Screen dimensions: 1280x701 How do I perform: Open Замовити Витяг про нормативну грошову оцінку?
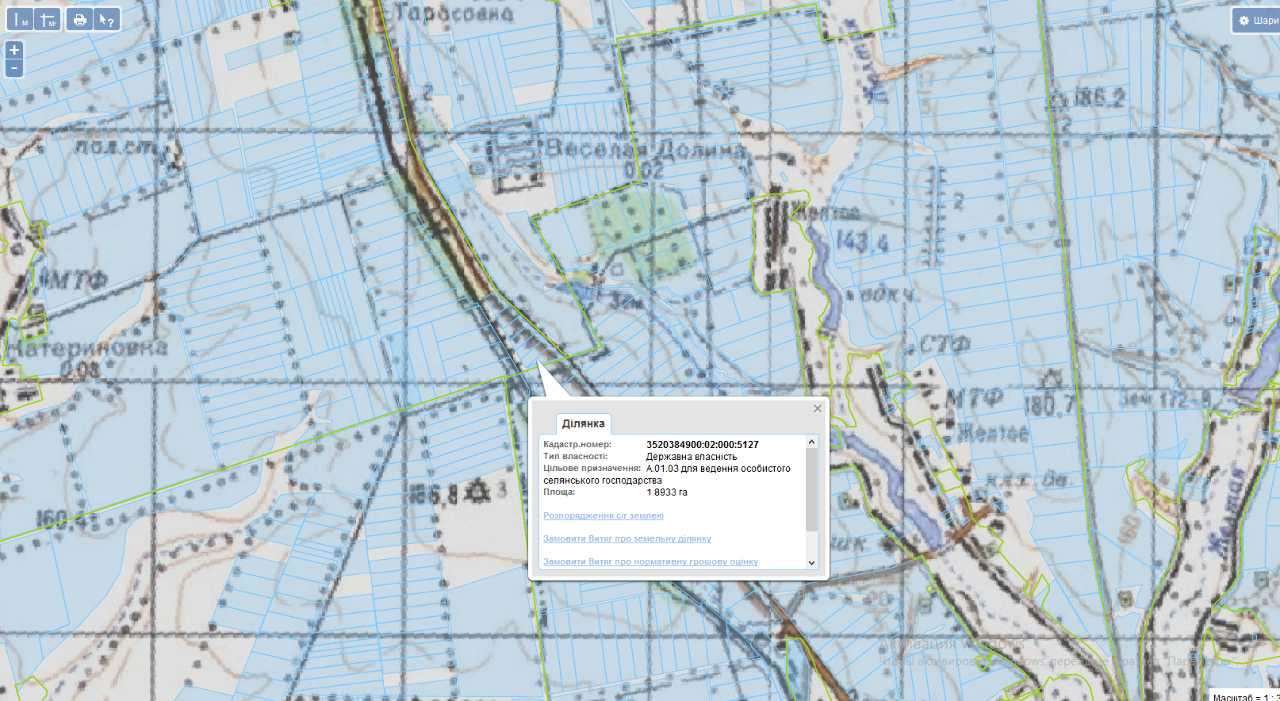tap(650, 561)
